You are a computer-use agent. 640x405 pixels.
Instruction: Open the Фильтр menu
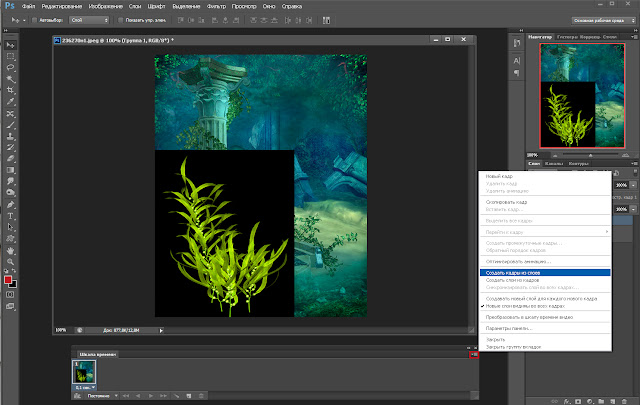pyautogui.click(x=216, y=7)
